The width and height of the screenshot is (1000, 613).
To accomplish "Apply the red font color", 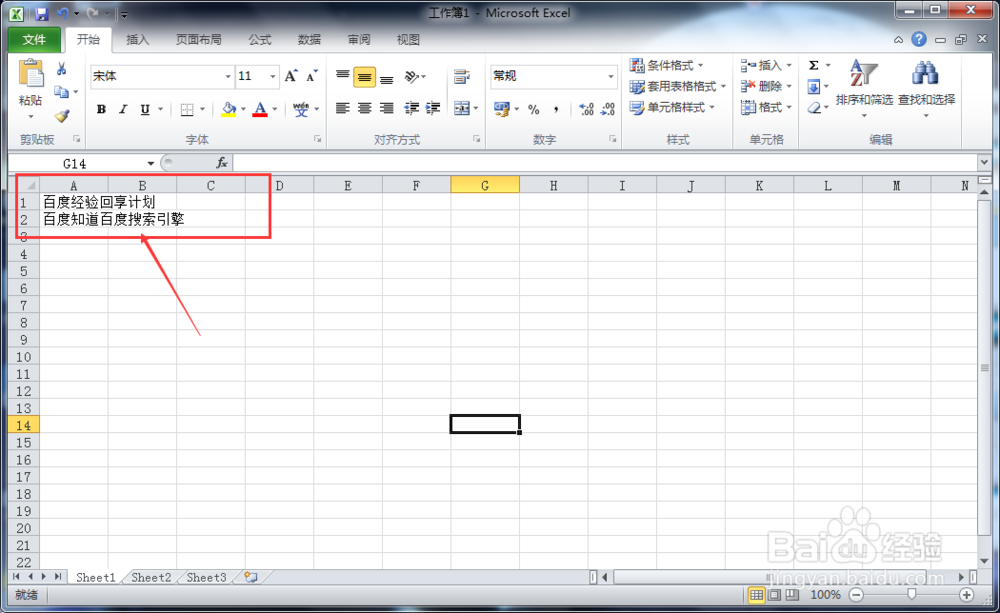I will pyautogui.click(x=260, y=110).
